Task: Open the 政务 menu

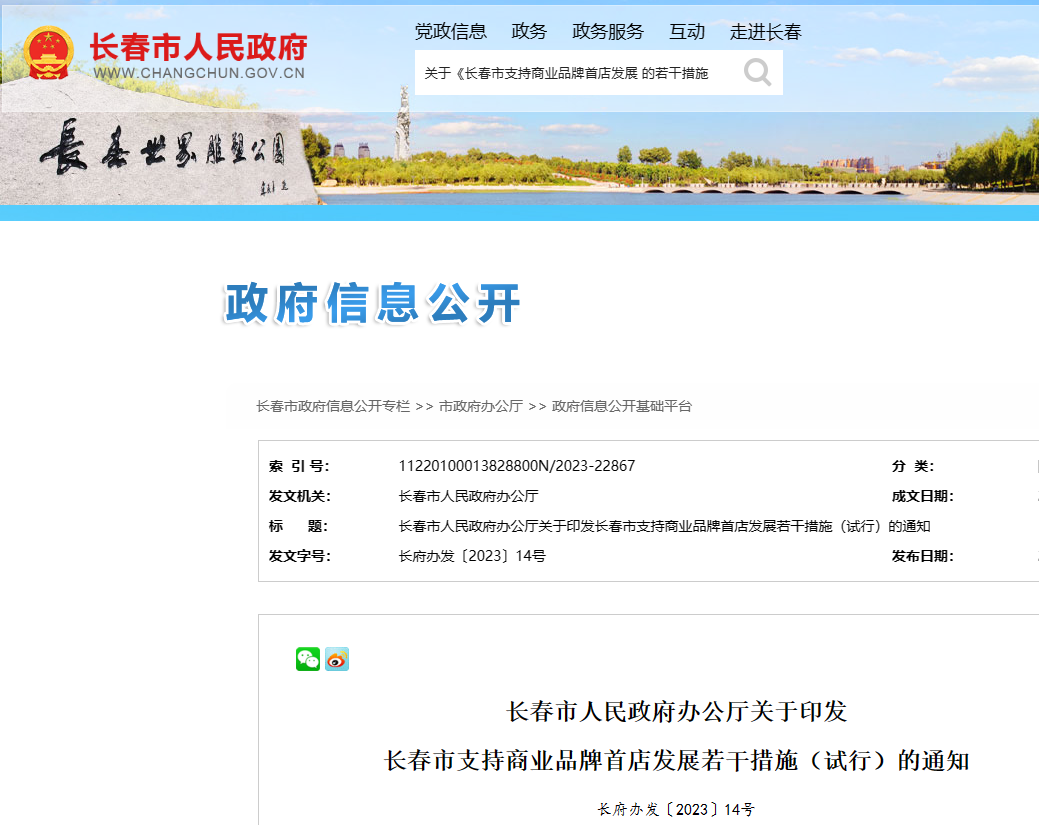Action: tap(529, 31)
